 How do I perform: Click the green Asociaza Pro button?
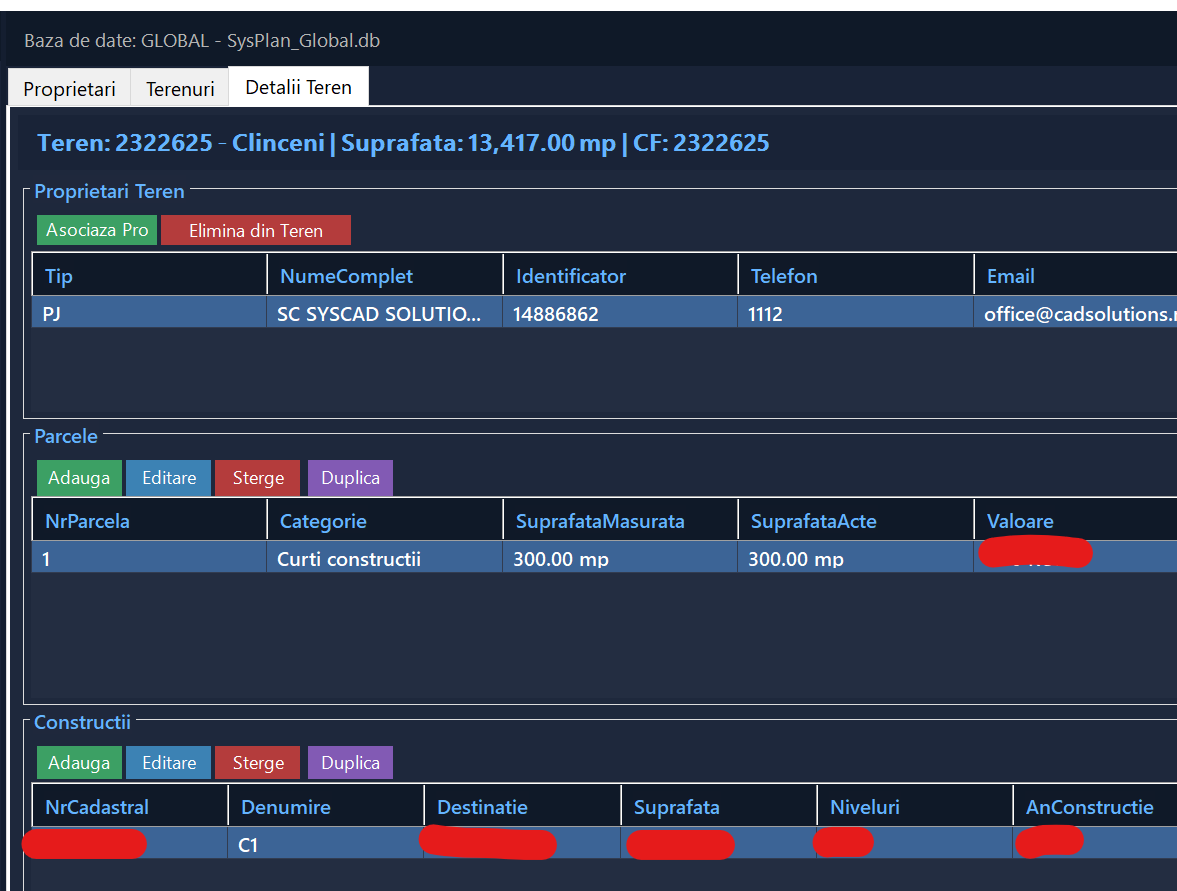pyautogui.click(x=97, y=230)
